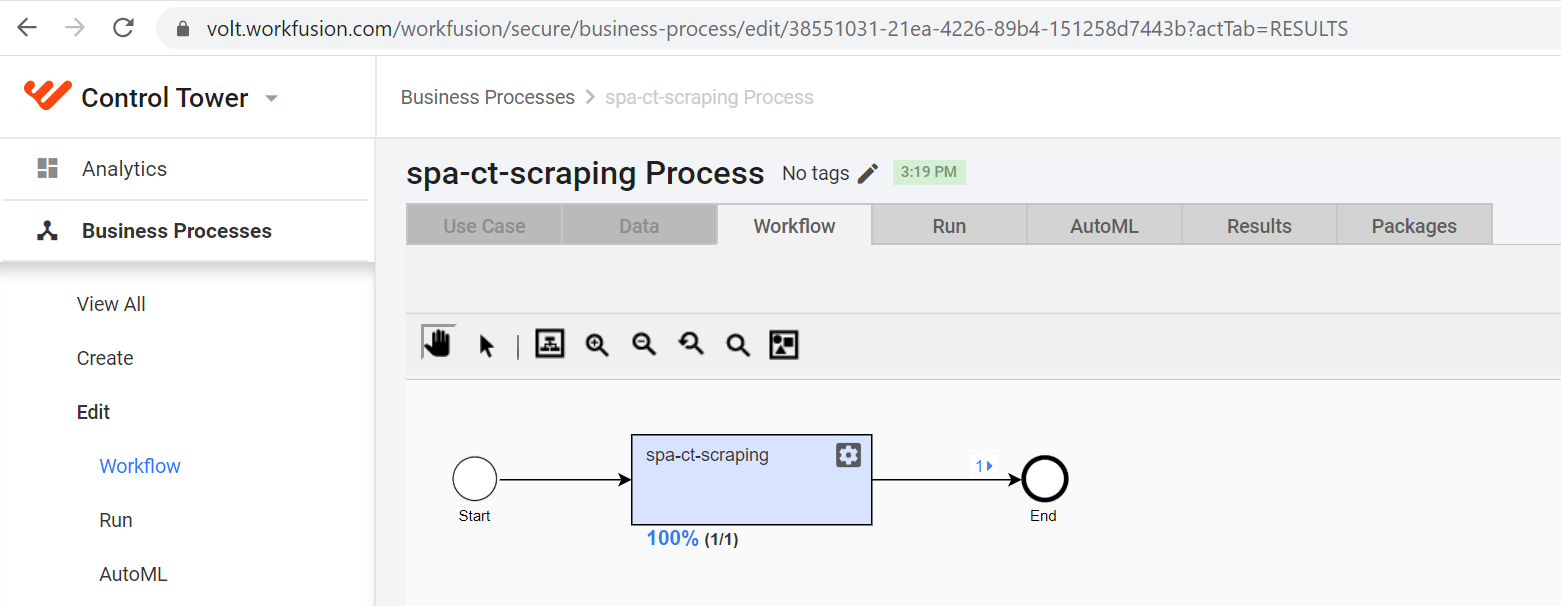Click the 100% progress value
The image size is (1561, 606).
click(672, 538)
